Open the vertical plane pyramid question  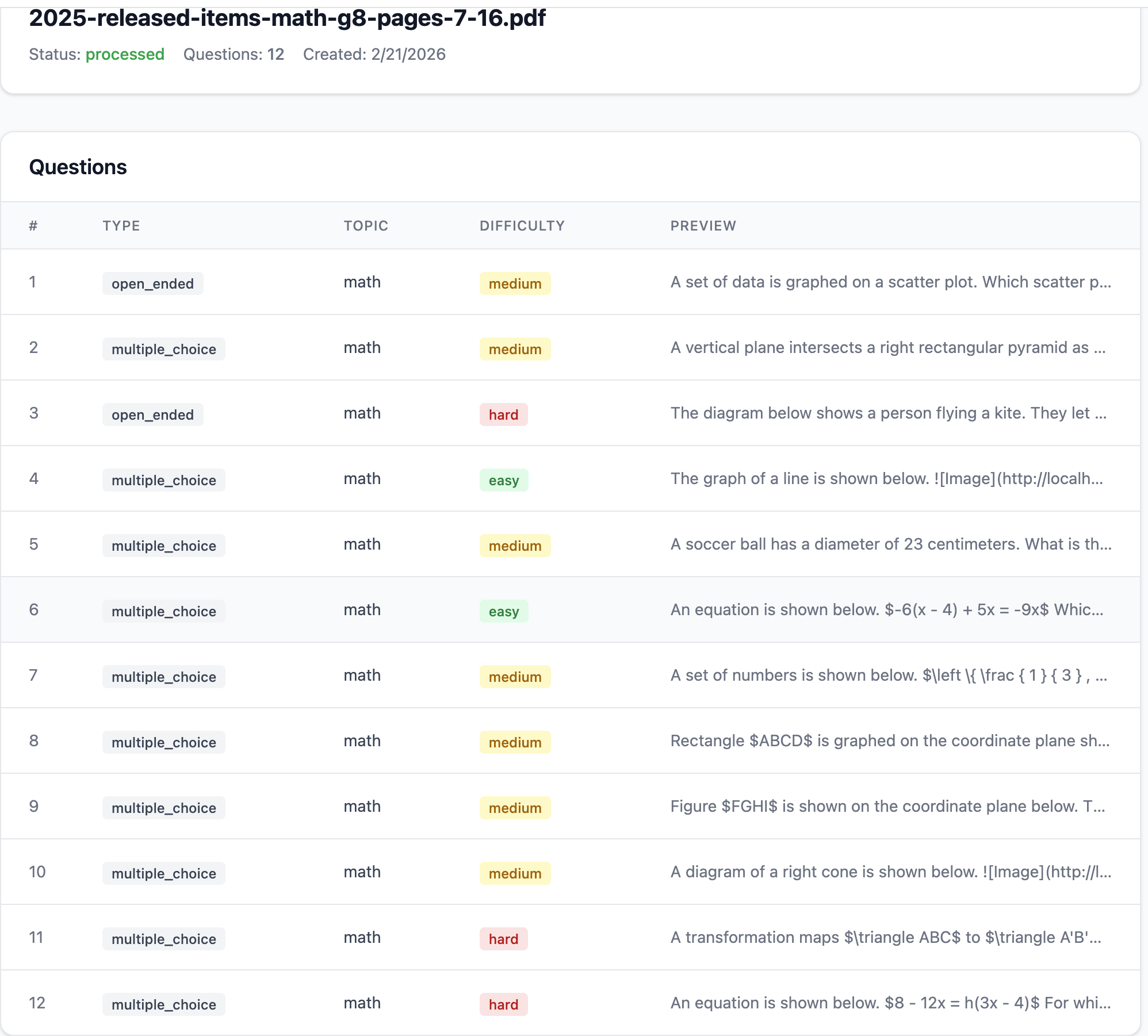click(x=887, y=347)
